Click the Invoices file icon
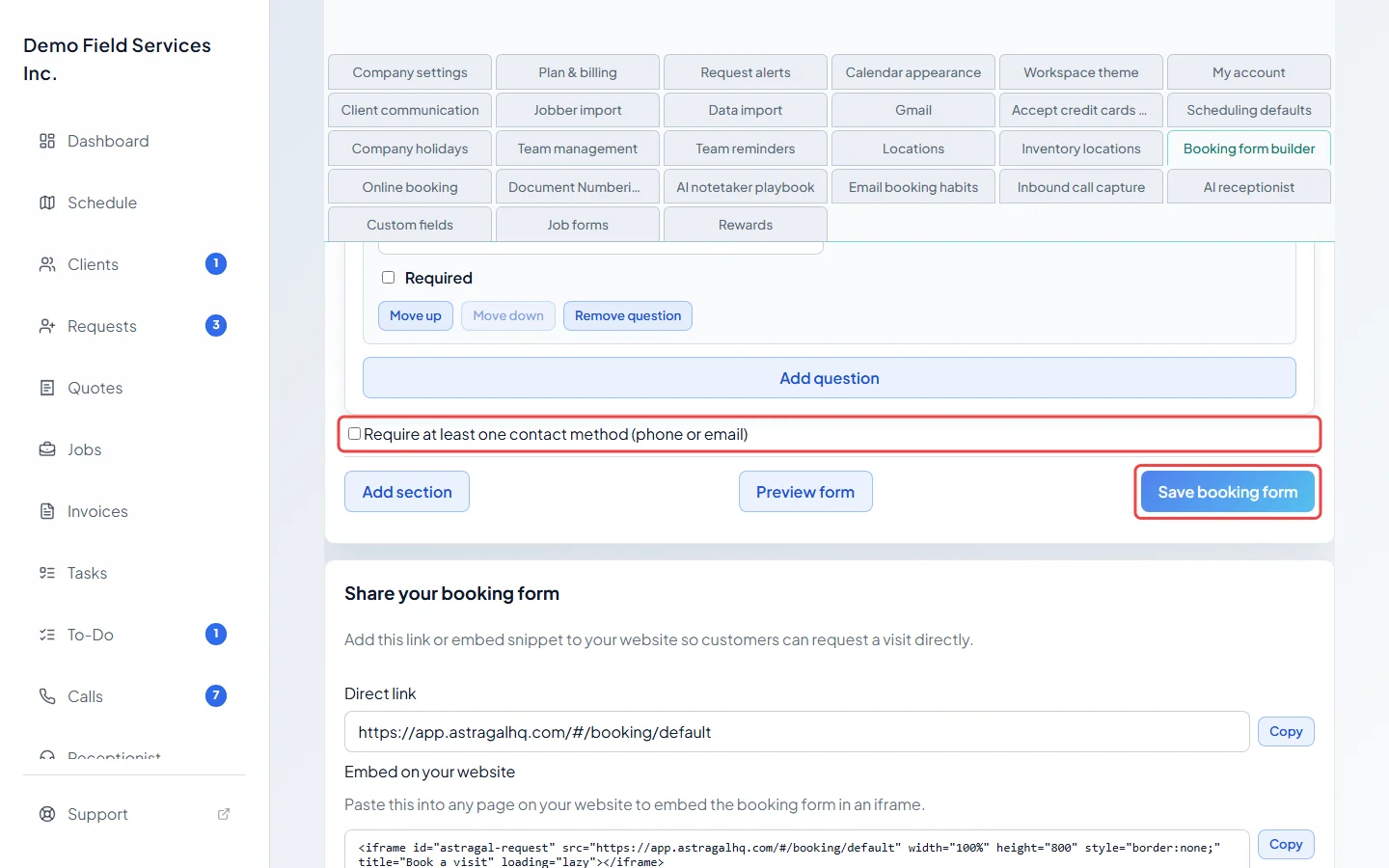Image resolution: width=1389 pixels, height=868 pixels. pyautogui.click(x=47, y=511)
